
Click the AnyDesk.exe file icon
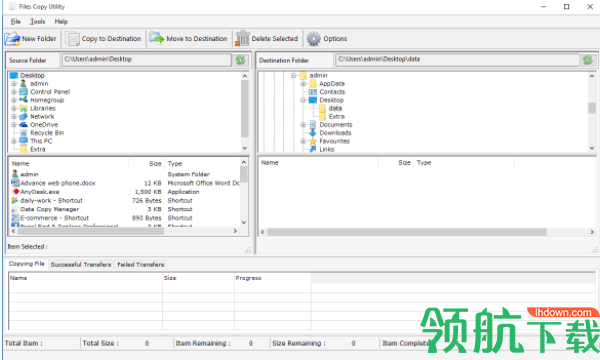coord(15,192)
